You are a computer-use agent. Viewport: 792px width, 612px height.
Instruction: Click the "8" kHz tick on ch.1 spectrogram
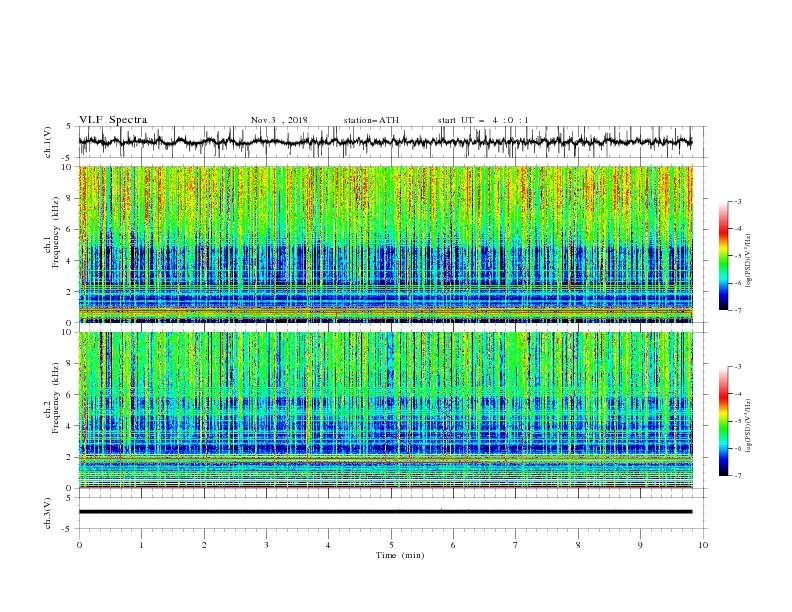(70, 198)
